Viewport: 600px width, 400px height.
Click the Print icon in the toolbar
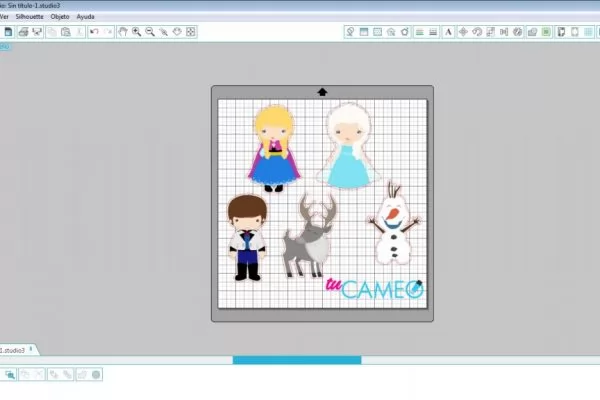(24, 32)
